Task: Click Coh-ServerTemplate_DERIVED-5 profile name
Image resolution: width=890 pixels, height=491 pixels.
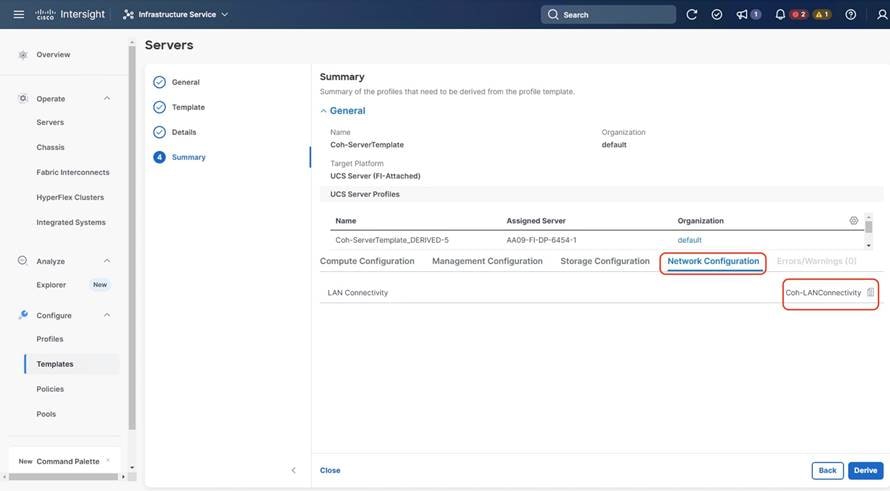Action: tap(392, 240)
